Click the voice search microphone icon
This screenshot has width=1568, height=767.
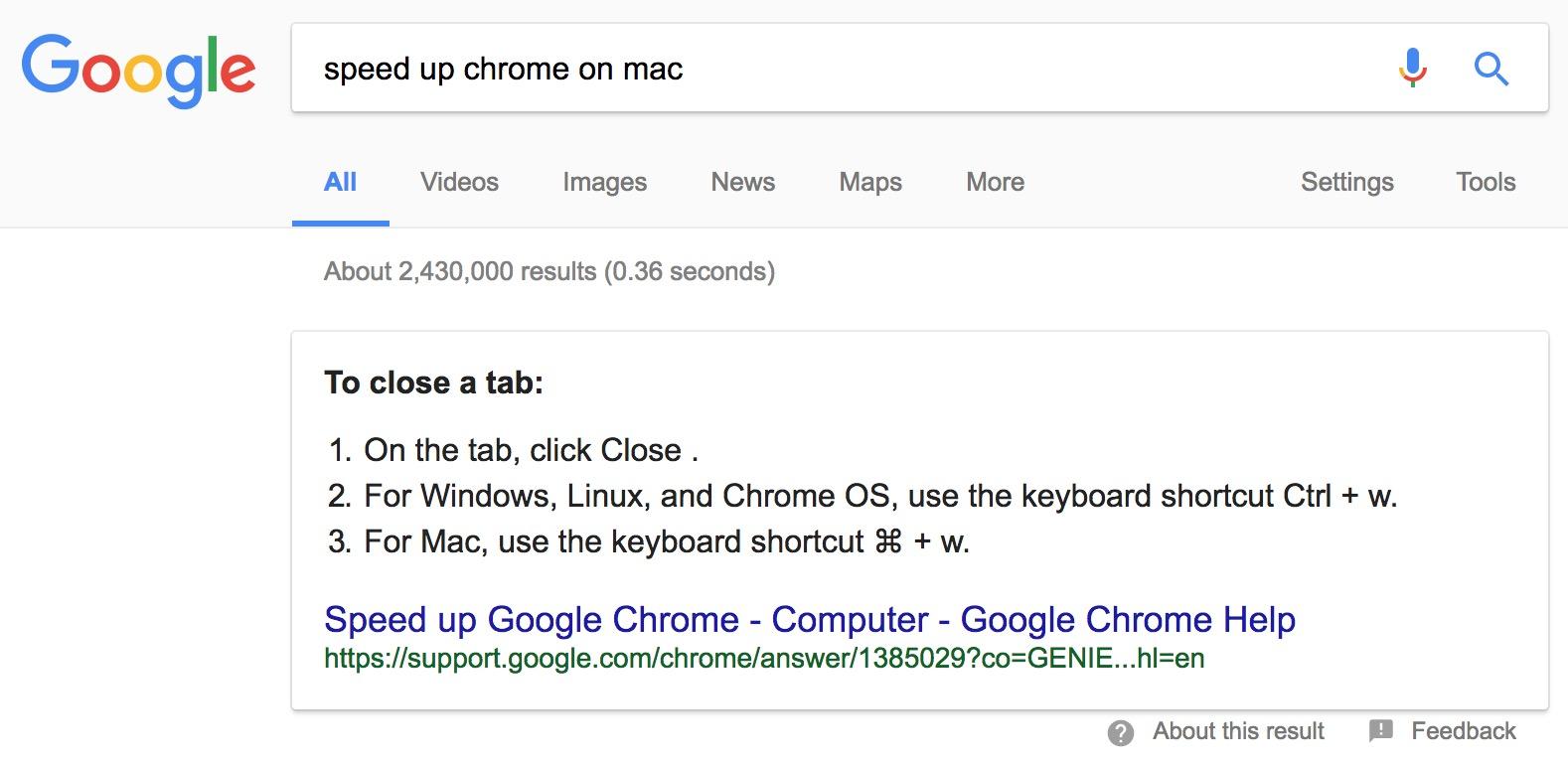1412,69
